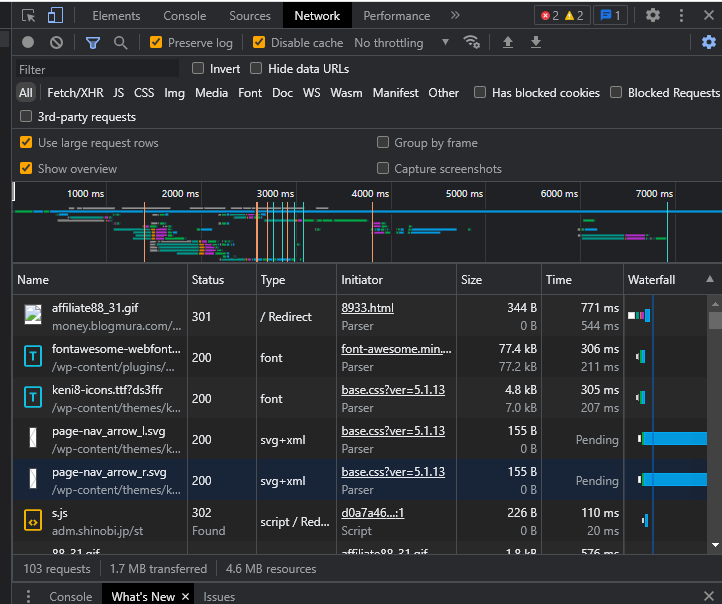
Task: Enable Capture screenshots checkbox
Action: tap(383, 168)
